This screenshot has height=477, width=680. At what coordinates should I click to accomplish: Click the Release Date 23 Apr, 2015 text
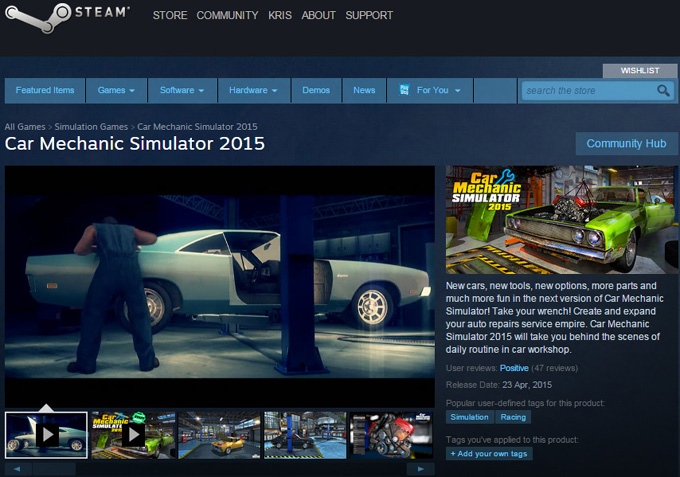click(499, 385)
